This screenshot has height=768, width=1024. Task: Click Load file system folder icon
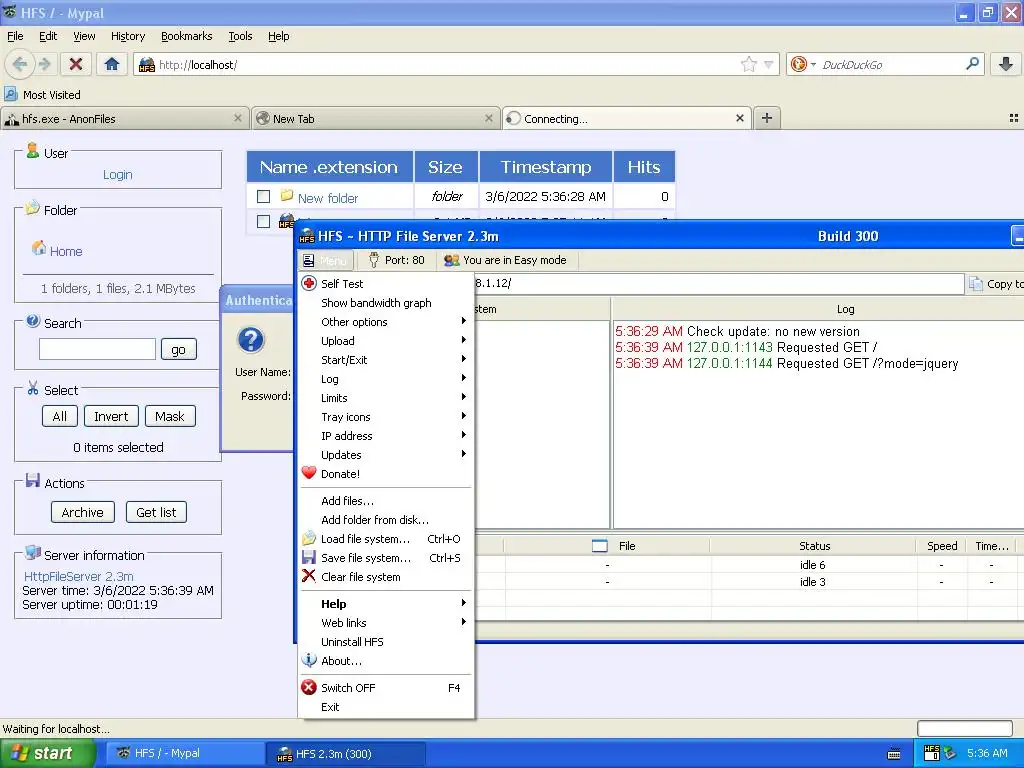coord(309,539)
